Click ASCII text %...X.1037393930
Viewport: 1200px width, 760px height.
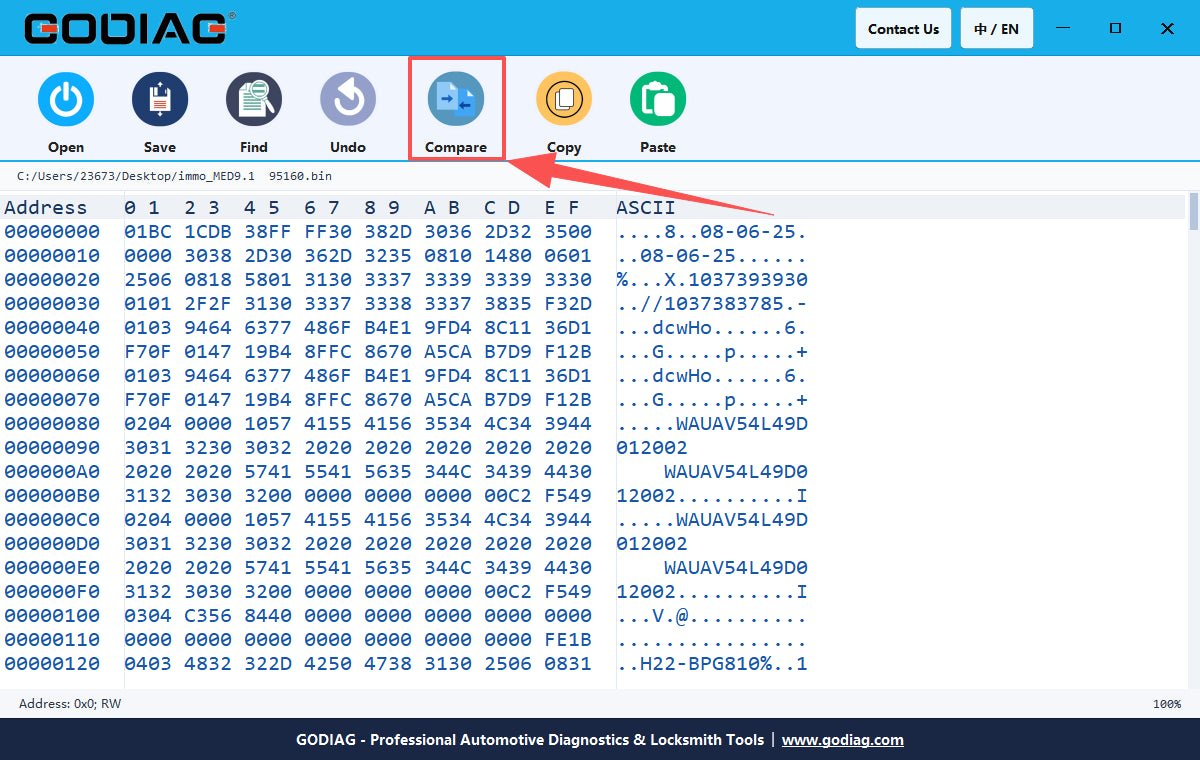coord(712,280)
